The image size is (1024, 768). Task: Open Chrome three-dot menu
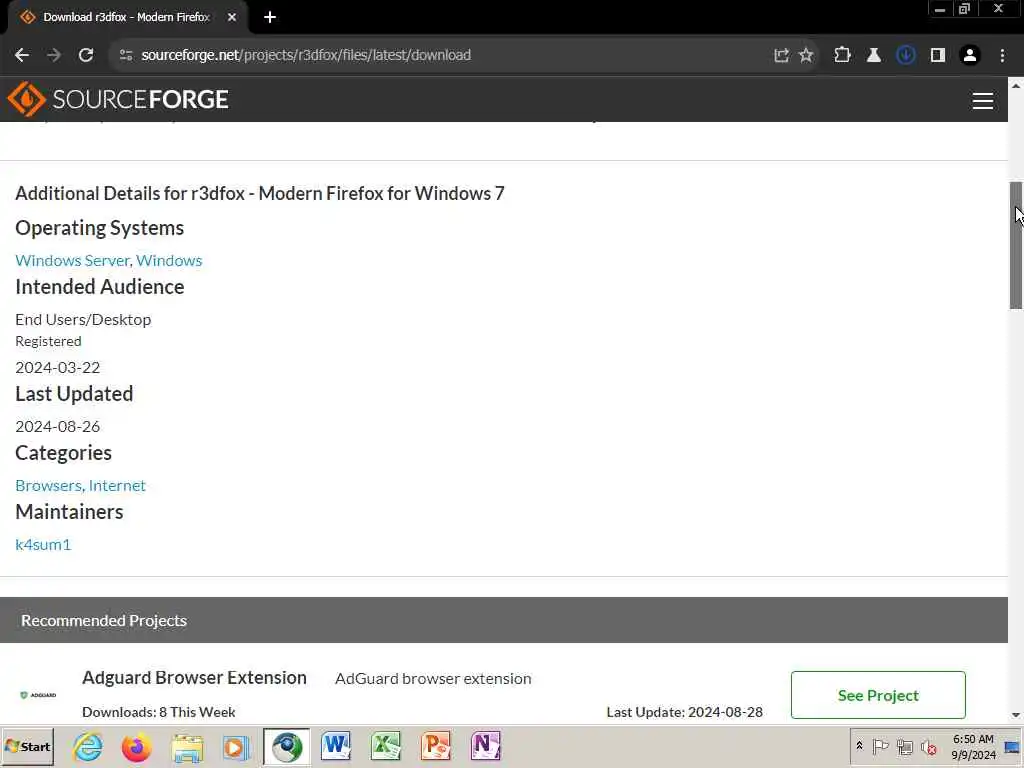[1002, 56]
